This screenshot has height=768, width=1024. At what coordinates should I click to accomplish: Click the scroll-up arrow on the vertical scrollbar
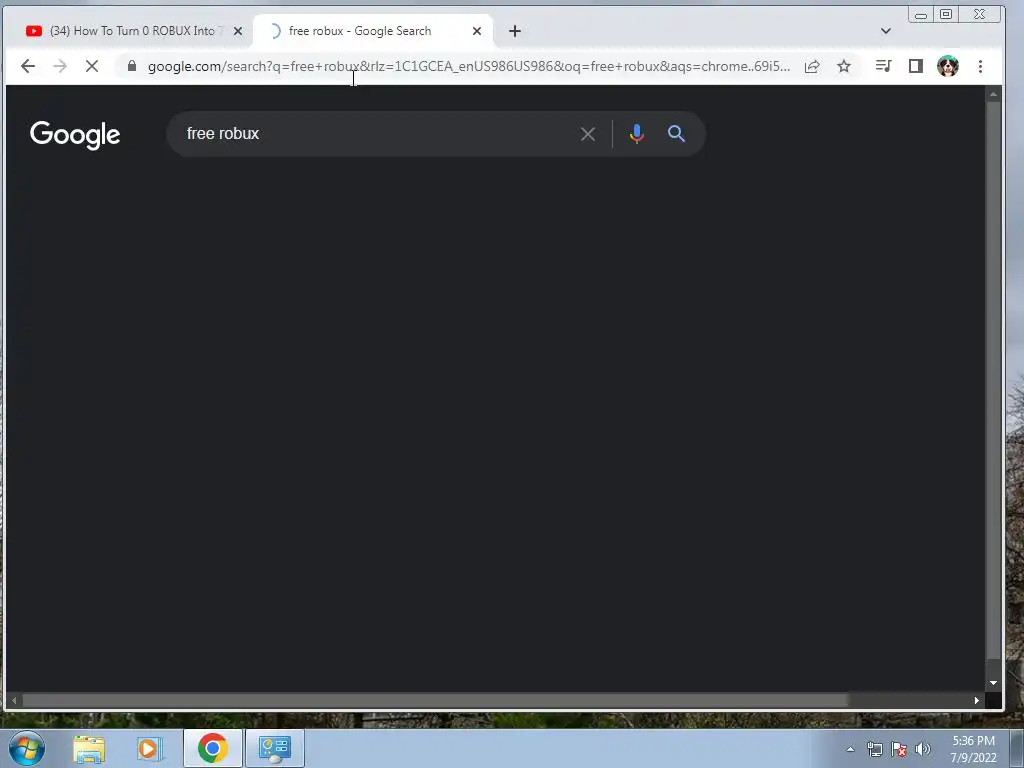[x=993, y=95]
